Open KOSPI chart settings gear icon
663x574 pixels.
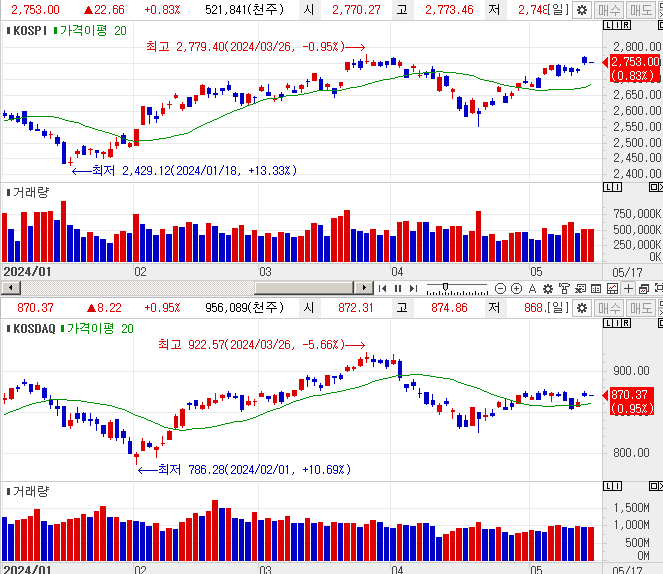582,10
